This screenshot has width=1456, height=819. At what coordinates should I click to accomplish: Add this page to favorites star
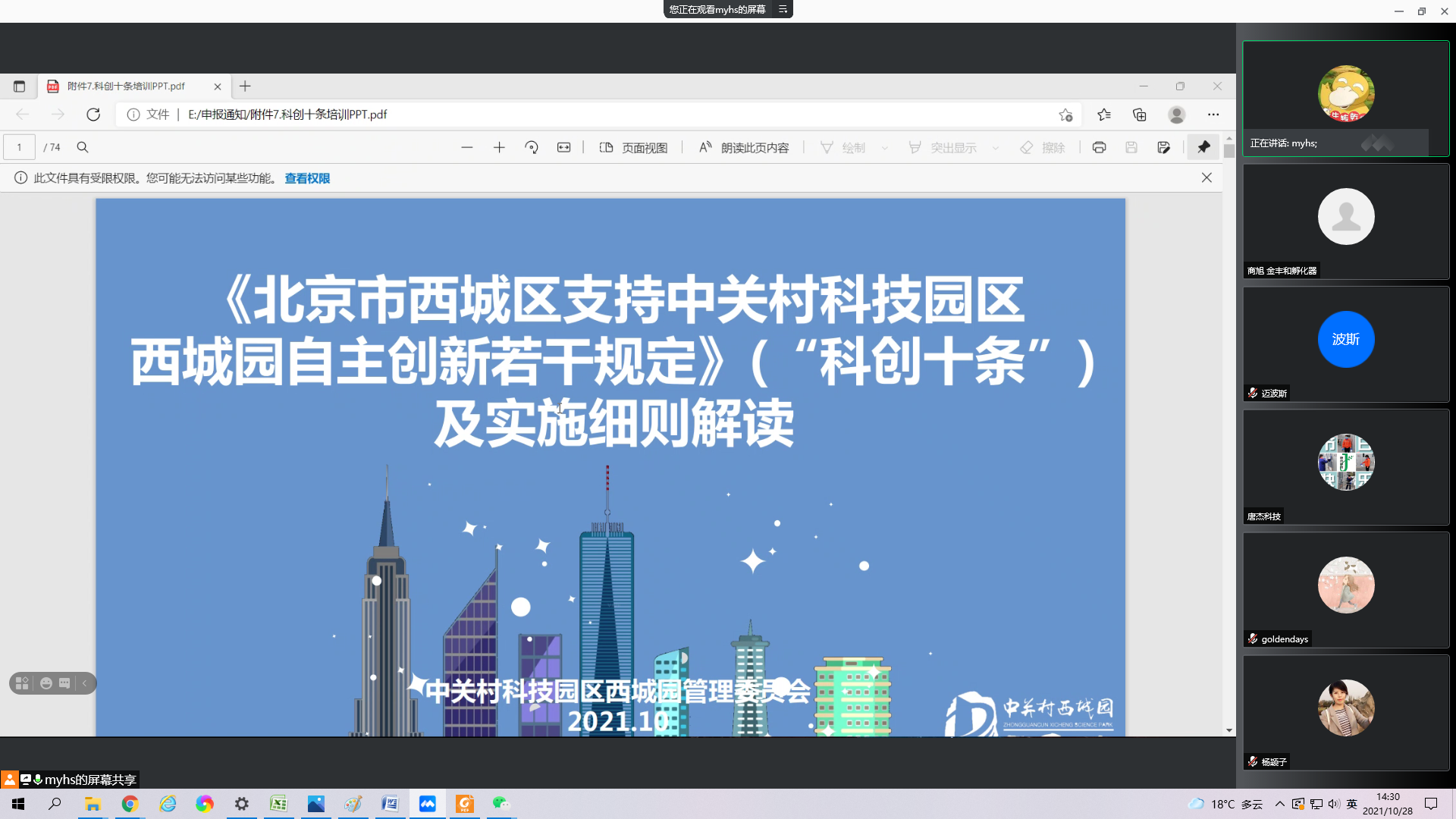(x=1065, y=115)
